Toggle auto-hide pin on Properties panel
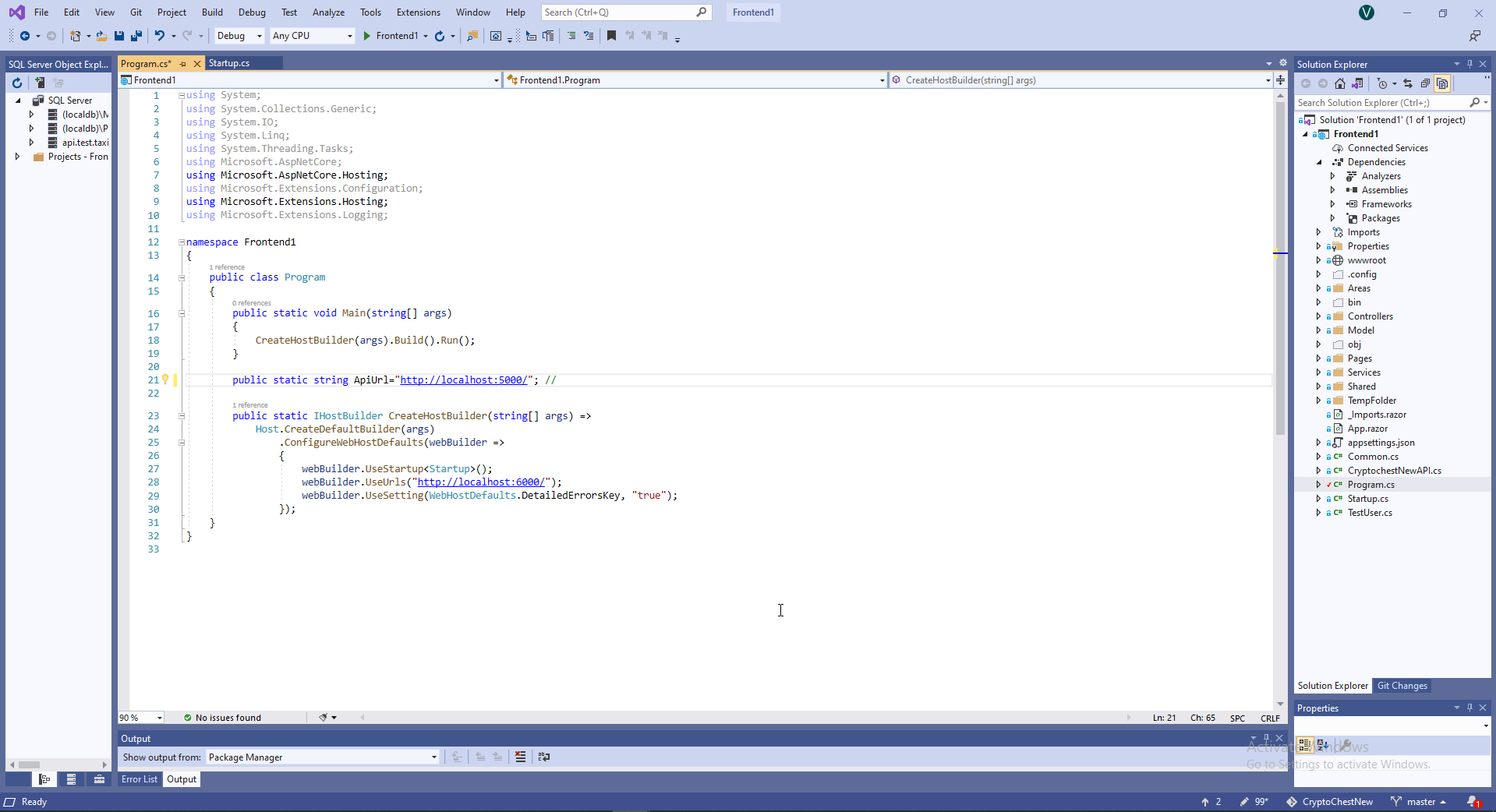Screen dimensions: 1496x812 click(x=1469, y=708)
